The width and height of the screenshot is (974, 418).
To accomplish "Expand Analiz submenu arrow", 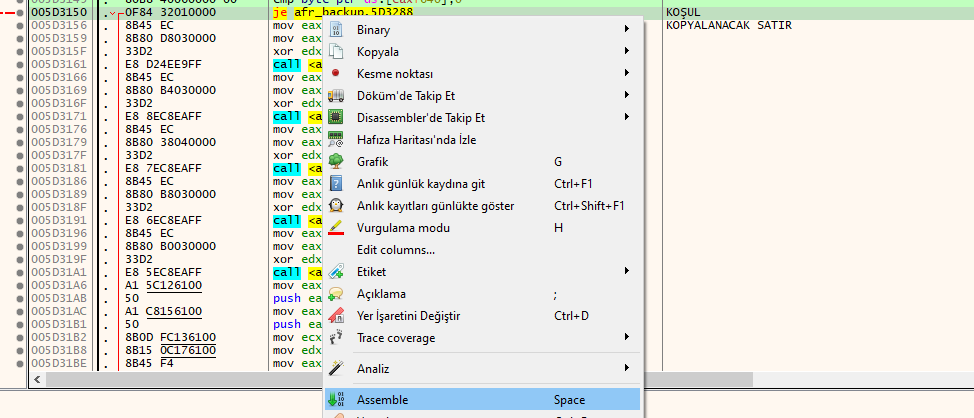I will tap(627, 368).
